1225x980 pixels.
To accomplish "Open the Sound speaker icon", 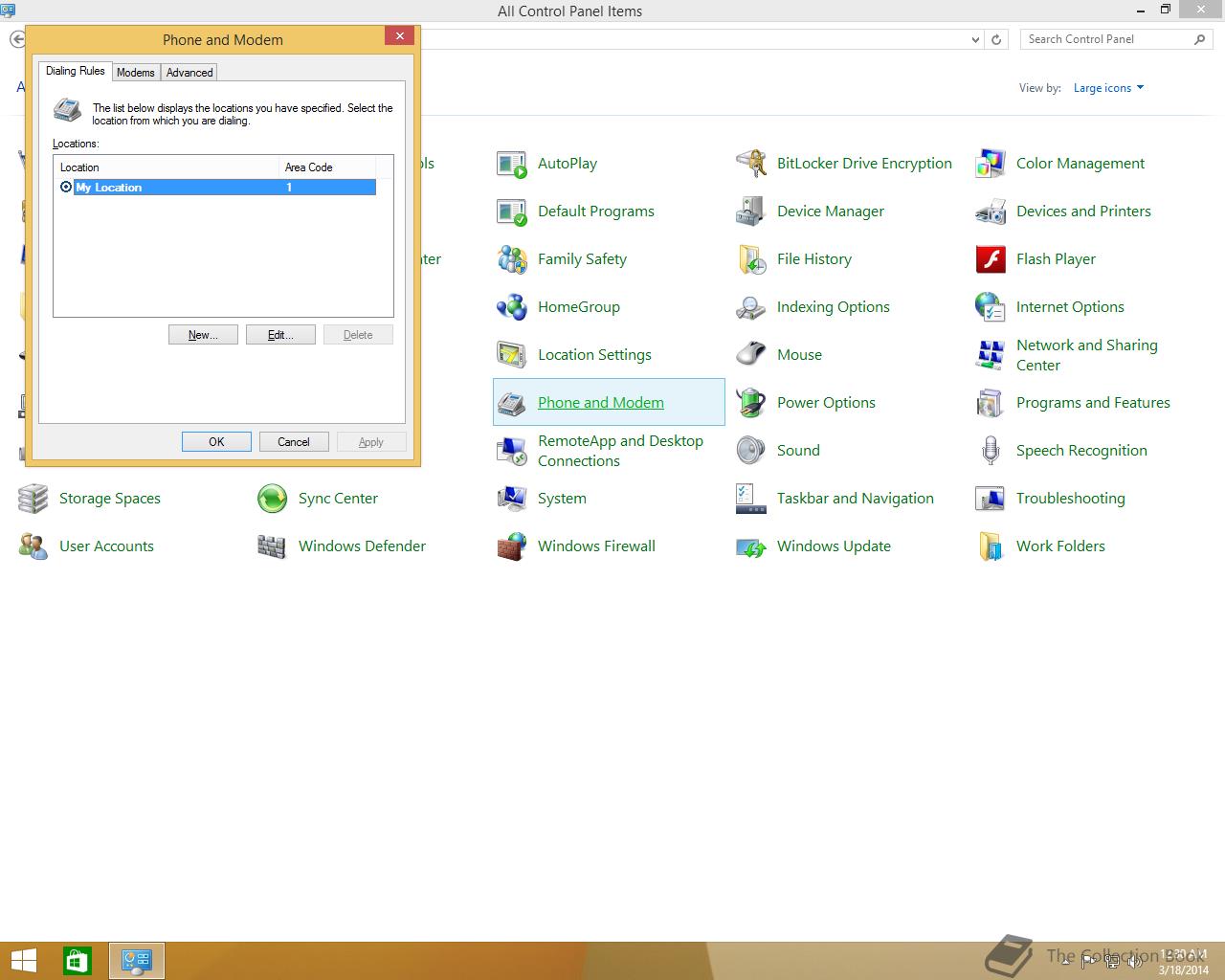I will coord(751,451).
